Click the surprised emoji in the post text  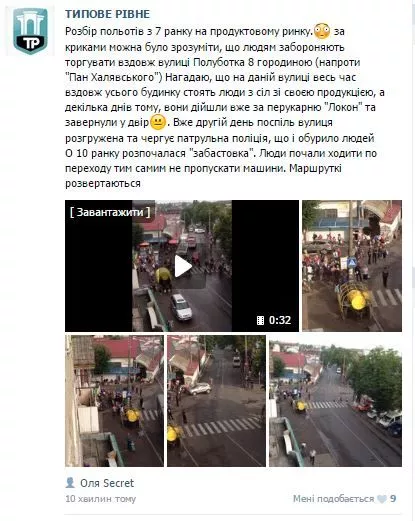322,31
